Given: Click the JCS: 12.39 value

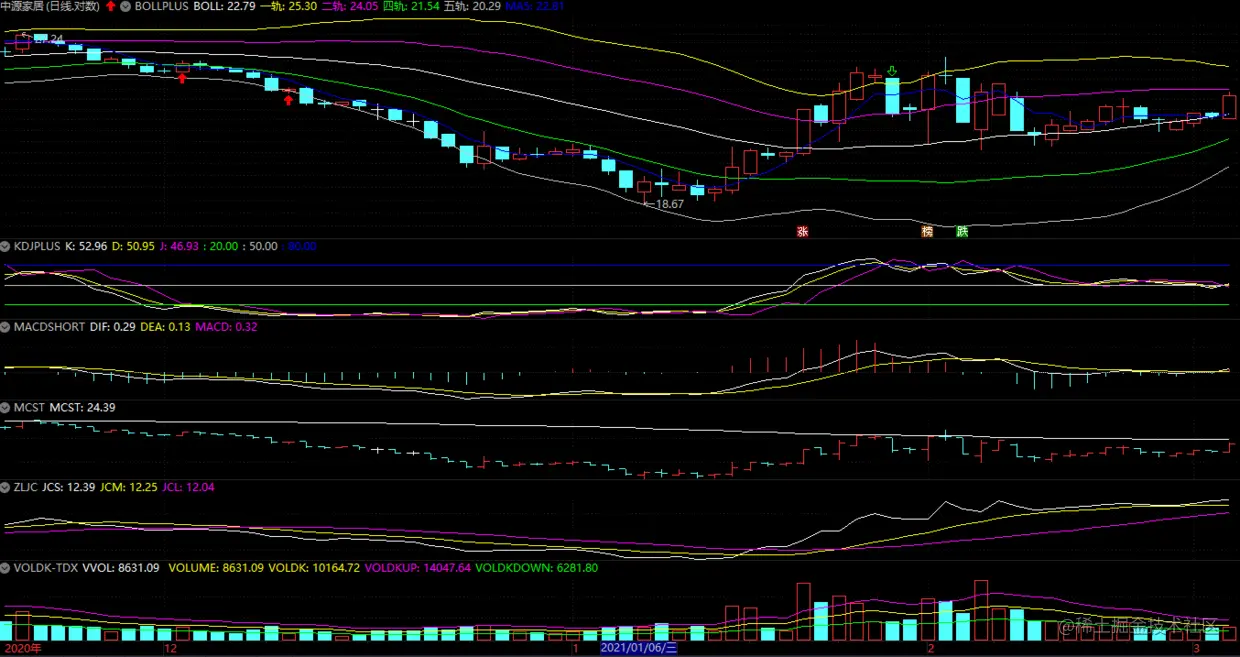Looking at the screenshot, I should click(x=68, y=488).
